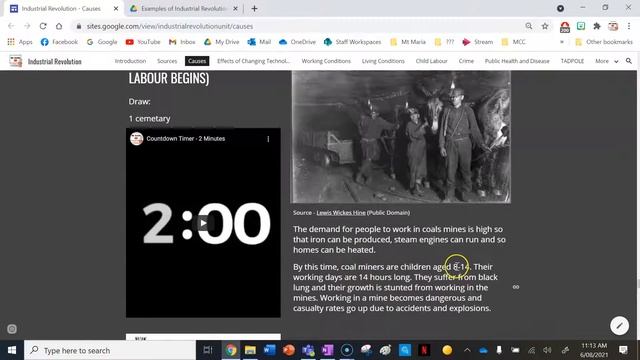Viewport: 640px width, 360px height.
Task: Expand the MCC bookmark folder
Action: 513,42
